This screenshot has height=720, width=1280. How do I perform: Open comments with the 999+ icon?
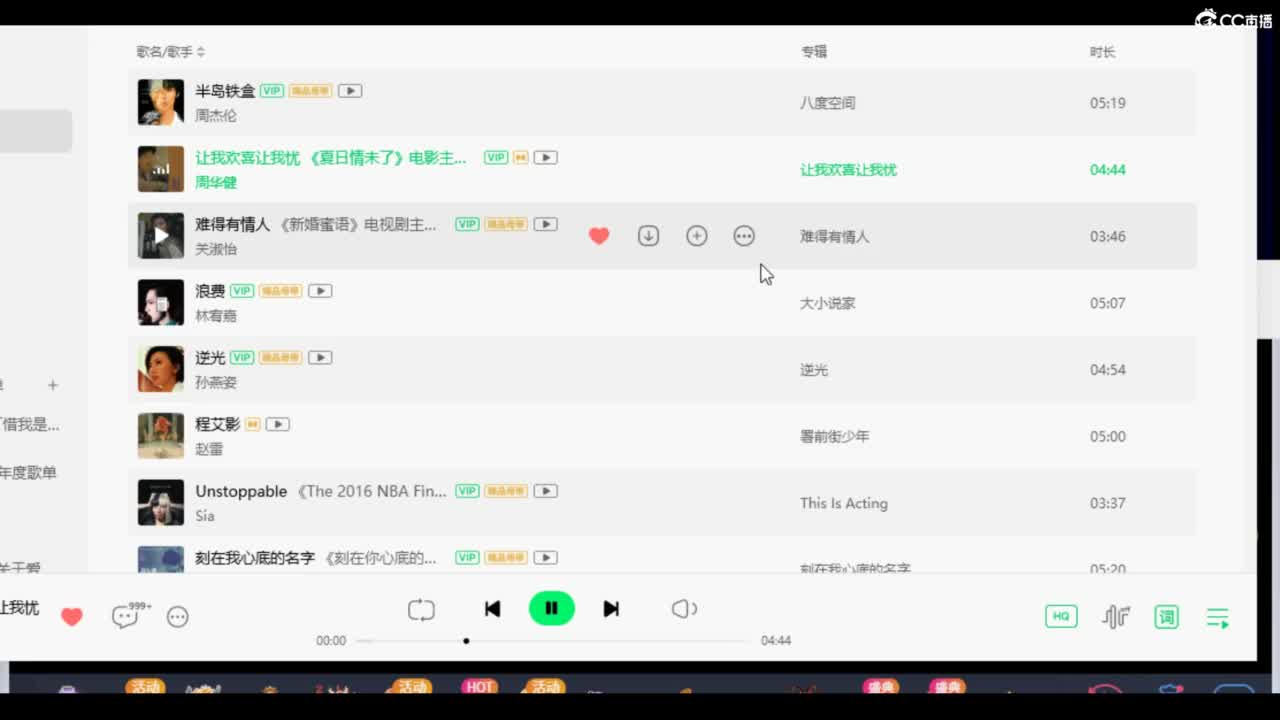coord(129,615)
